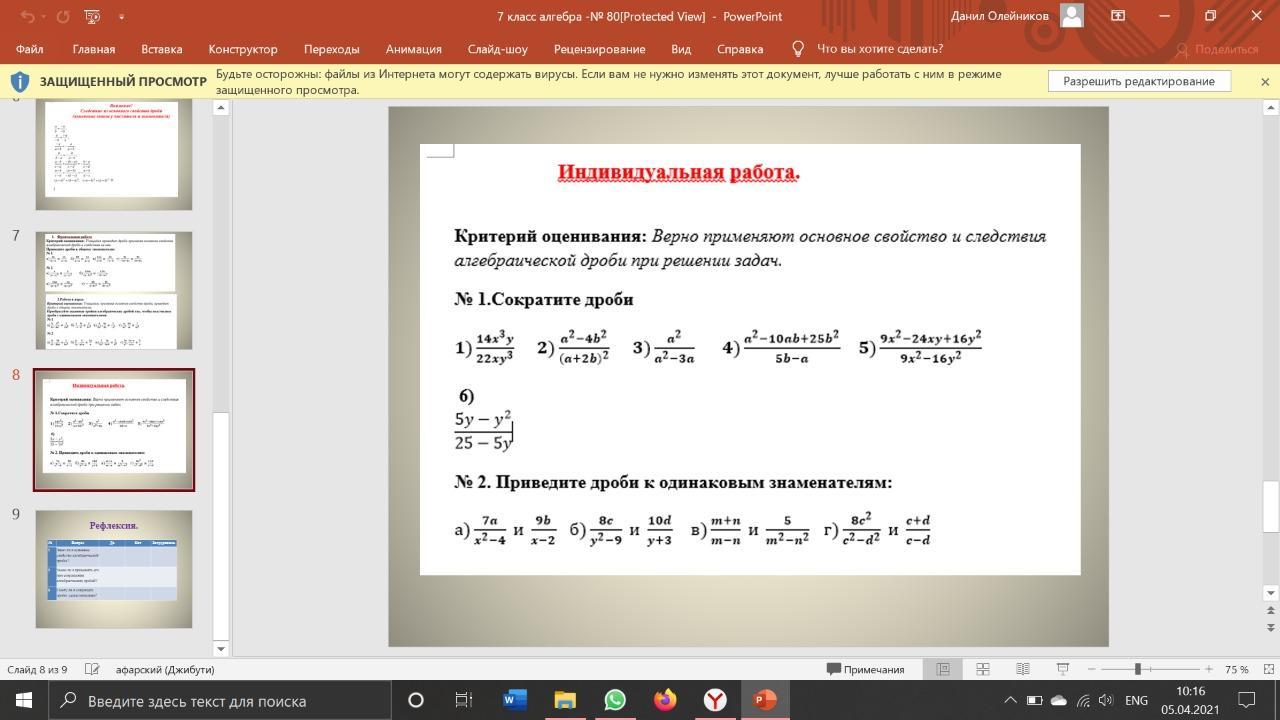Select slide 9 Рефлексия thumbnail
The height and width of the screenshot is (720, 1280).
tap(114, 569)
